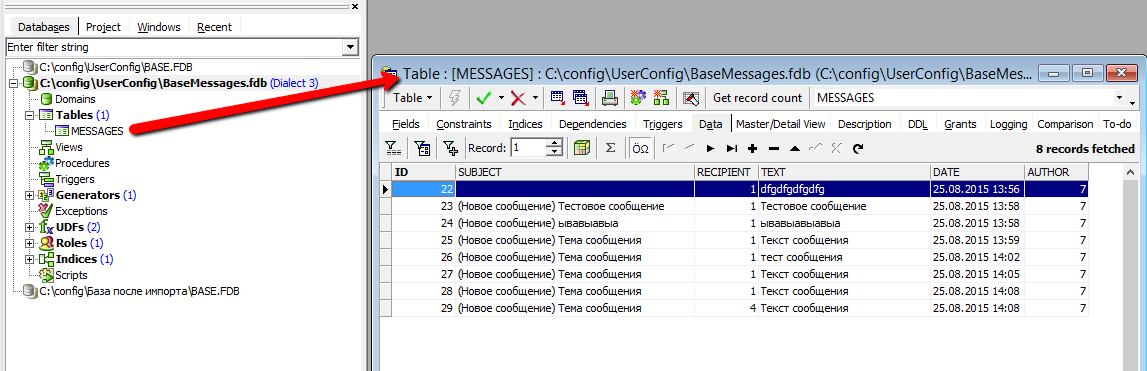Click the Enter filter string field
The image size is (1147, 371).
click(x=173, y=48)
